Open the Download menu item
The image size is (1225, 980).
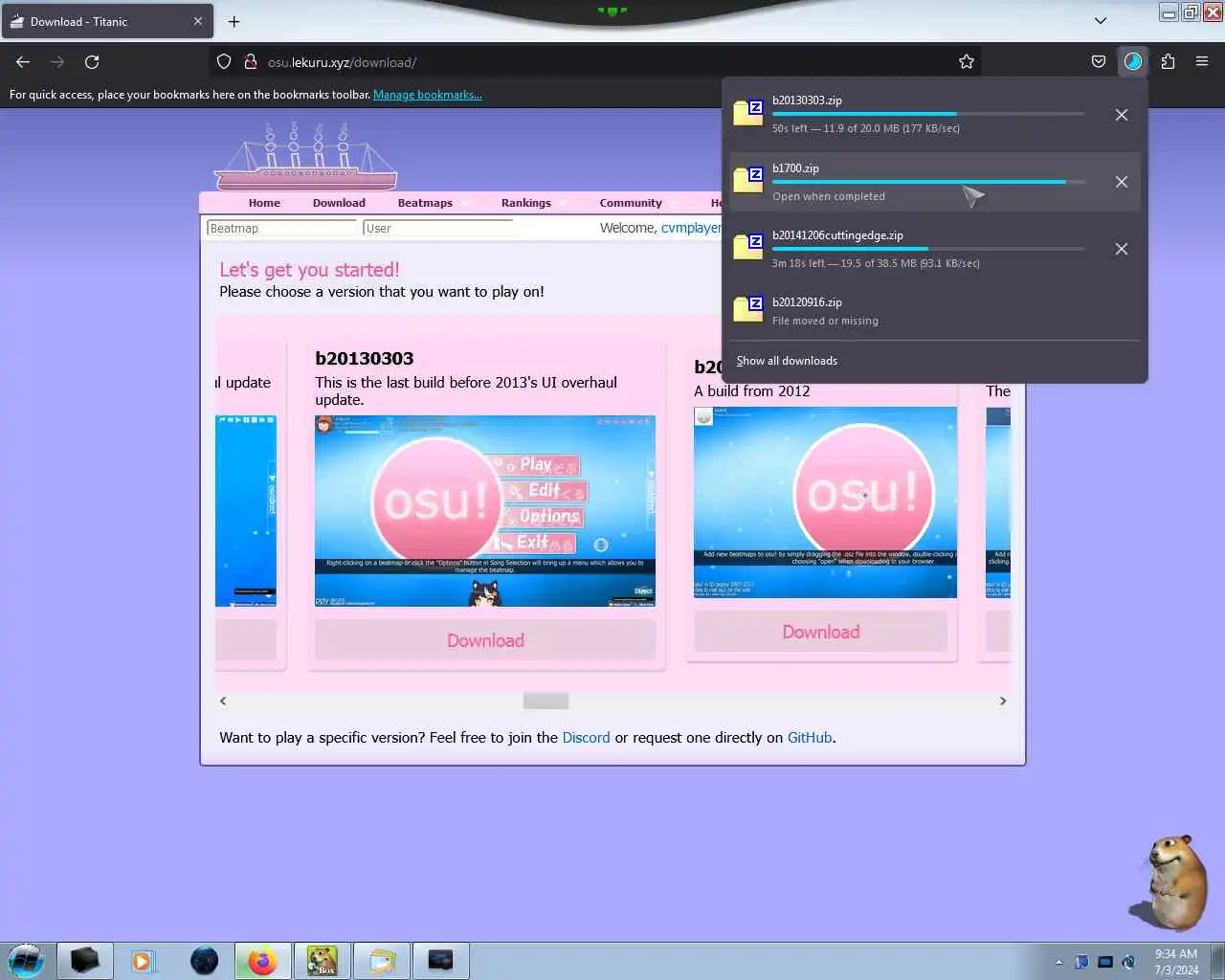coord(339,203)
